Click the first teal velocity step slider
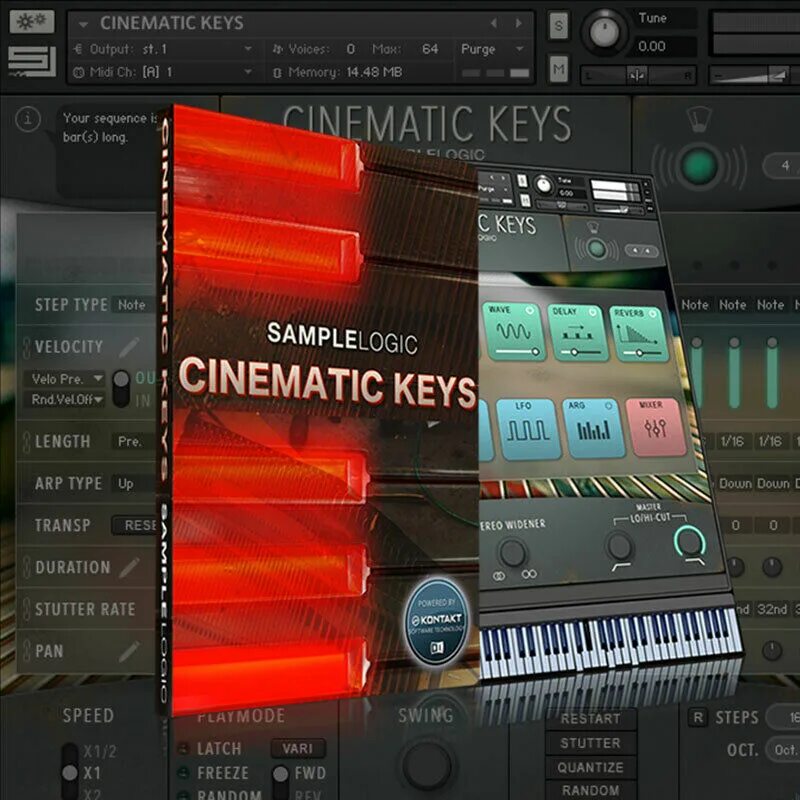 click(696, 372)
